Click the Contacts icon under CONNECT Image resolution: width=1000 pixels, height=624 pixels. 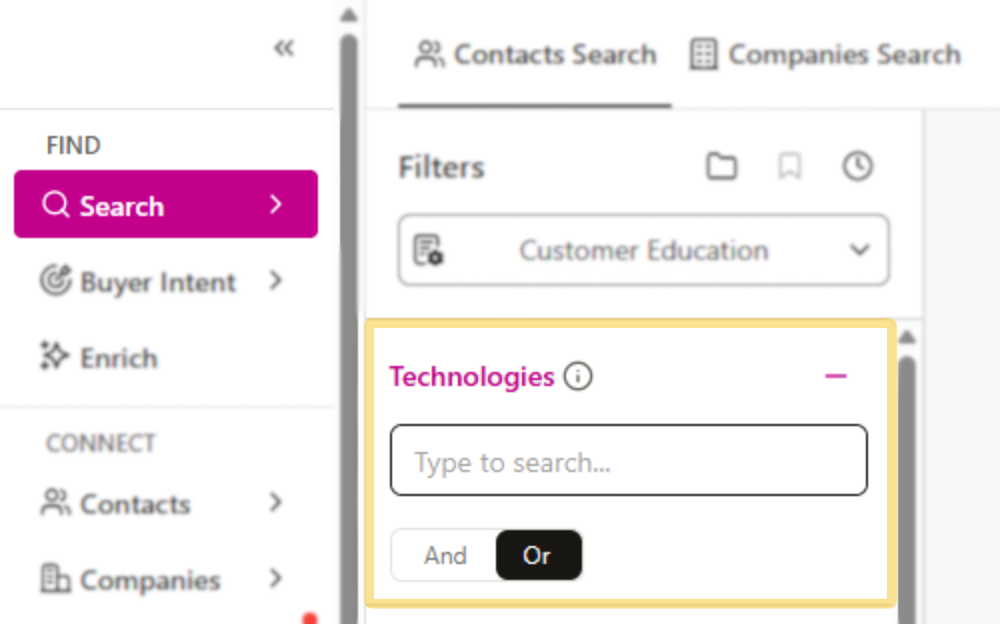click(54, 504)
